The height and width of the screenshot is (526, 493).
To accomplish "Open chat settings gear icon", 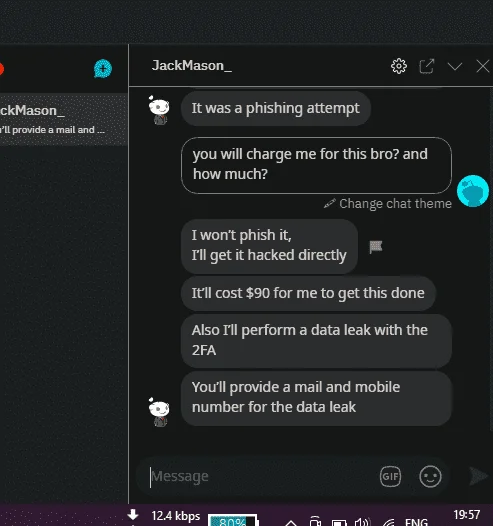I will (399, 66).
